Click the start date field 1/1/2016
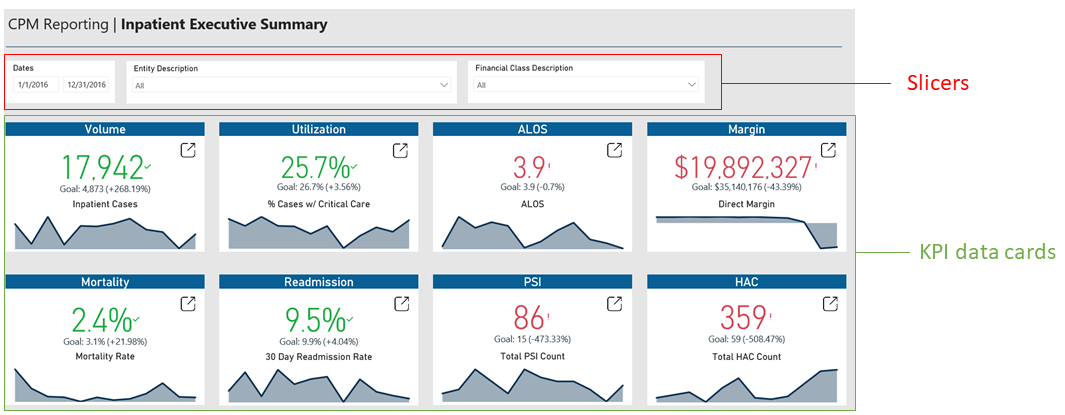 pos(36,85)
